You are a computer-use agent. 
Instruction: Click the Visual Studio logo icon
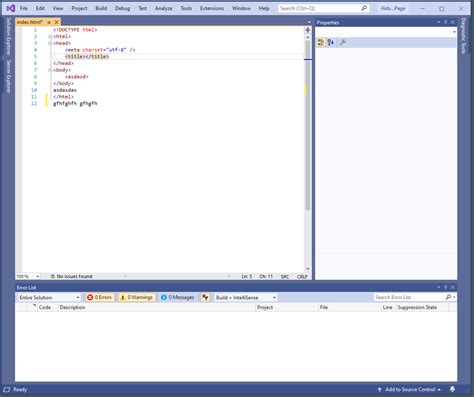(x=11, y=8)
